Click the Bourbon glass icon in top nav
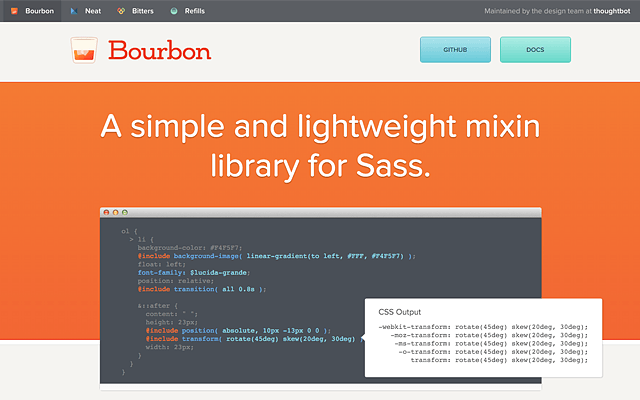The height and width of the screenshot is (400, 640). tap(14, 11)
